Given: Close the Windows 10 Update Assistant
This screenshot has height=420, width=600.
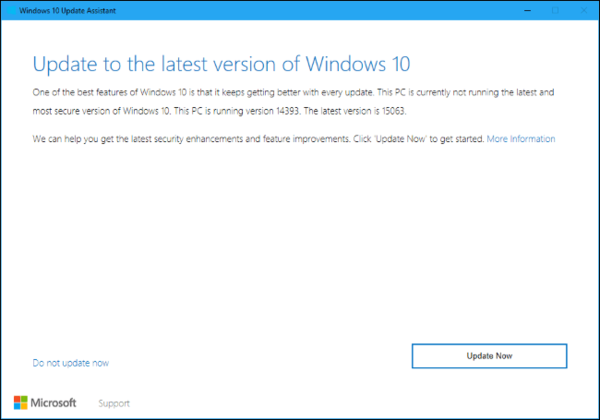Looking at the screenshot, I should click(581, 12).
